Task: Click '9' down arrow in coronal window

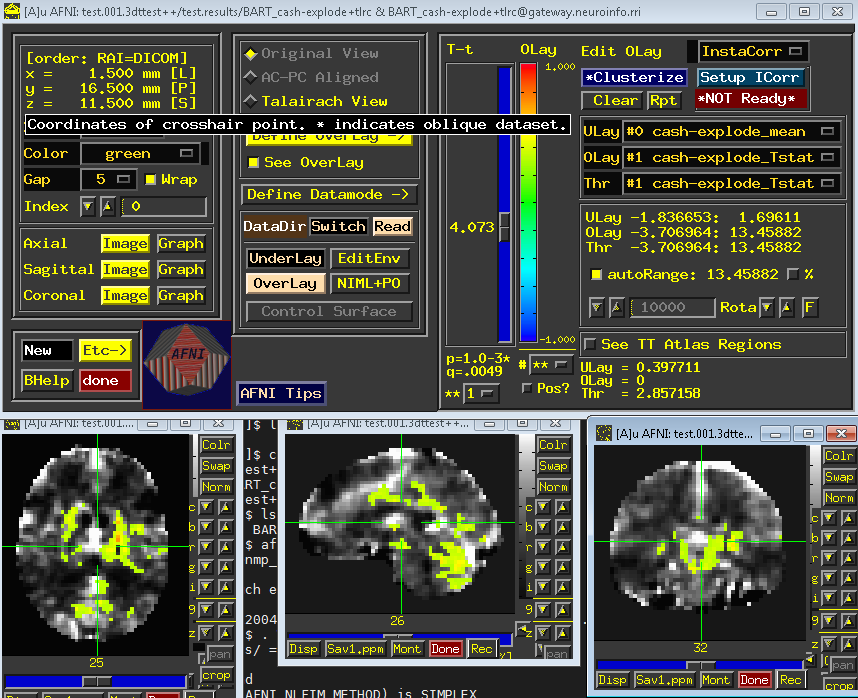Action: 829,620
